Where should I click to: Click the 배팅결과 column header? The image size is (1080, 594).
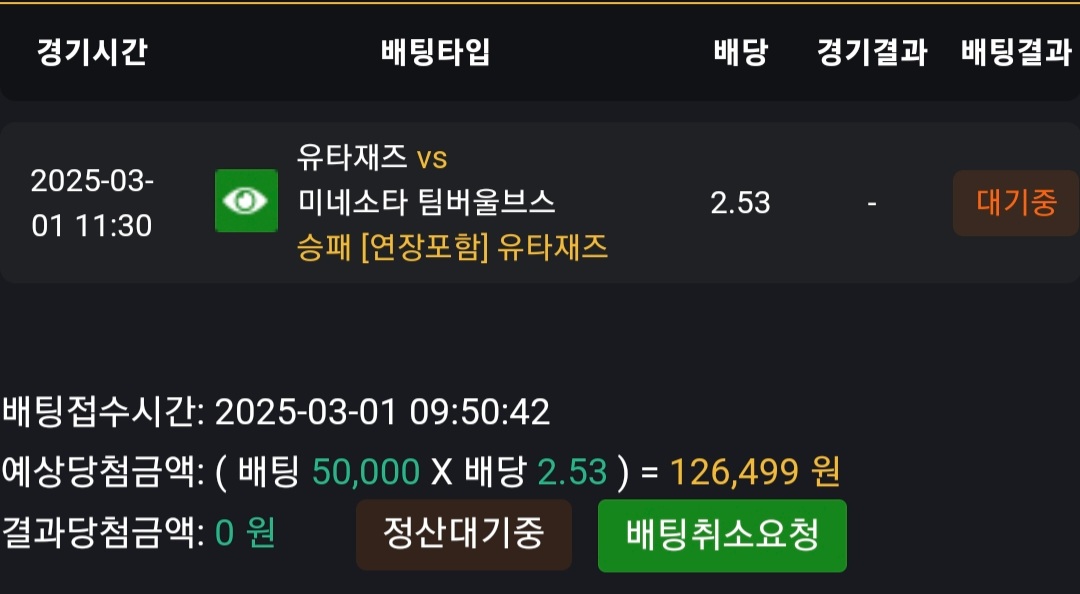[1015, 52]
